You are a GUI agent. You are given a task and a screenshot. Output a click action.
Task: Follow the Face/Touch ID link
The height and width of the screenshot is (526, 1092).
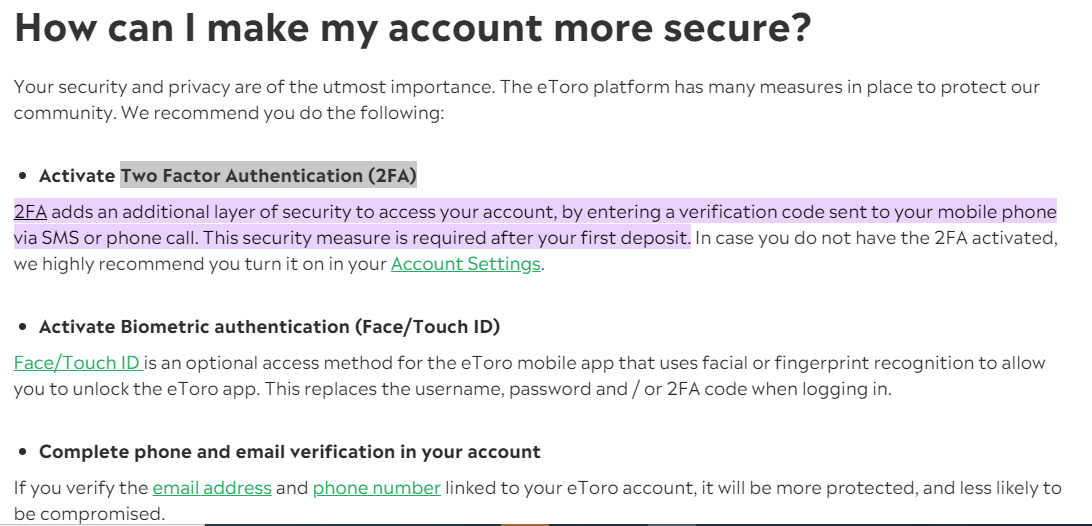78,363
